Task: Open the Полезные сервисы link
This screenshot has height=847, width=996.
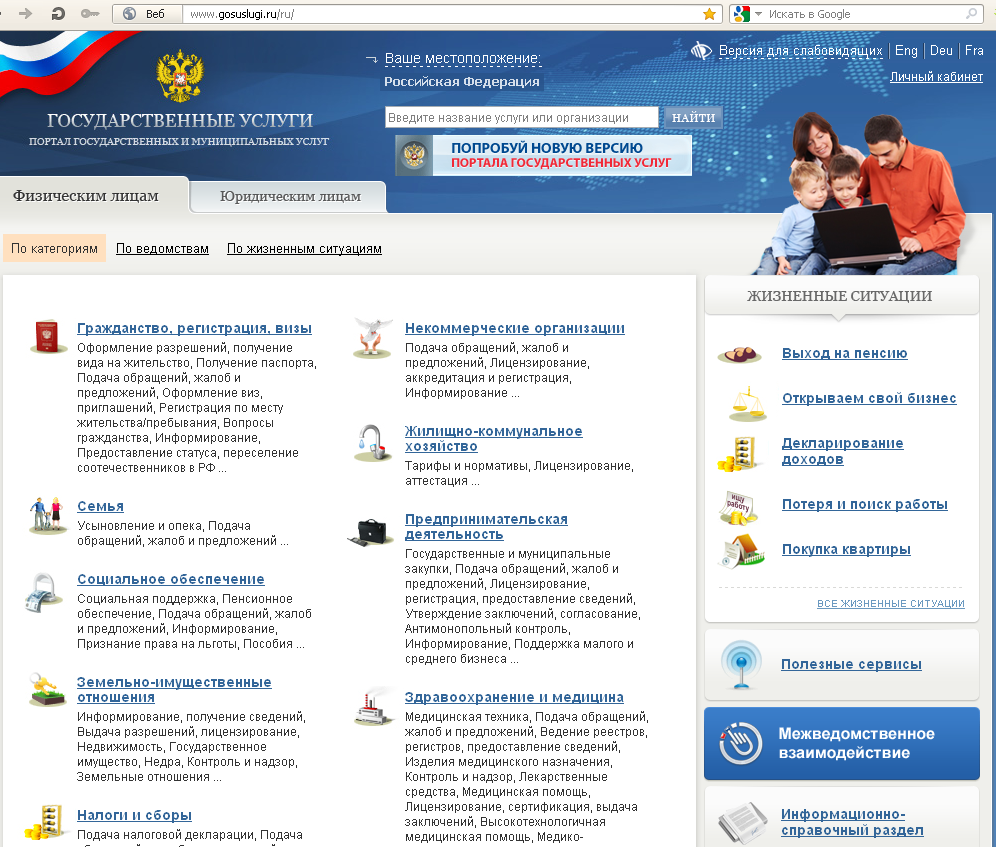Action: (x=851, y=665)
